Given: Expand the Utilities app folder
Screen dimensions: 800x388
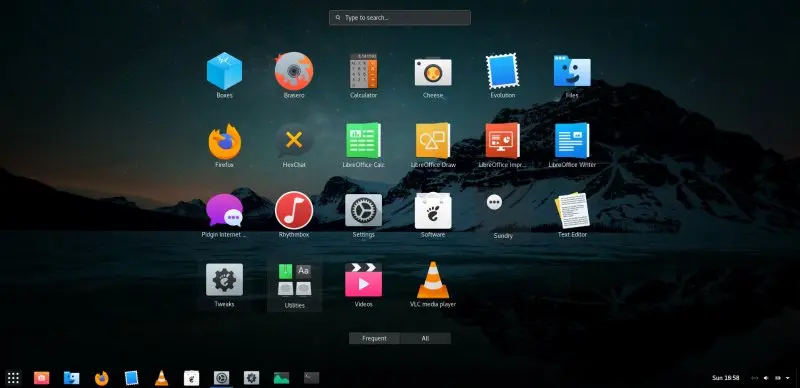Looking at the screenshot, I should coord(294,285).
